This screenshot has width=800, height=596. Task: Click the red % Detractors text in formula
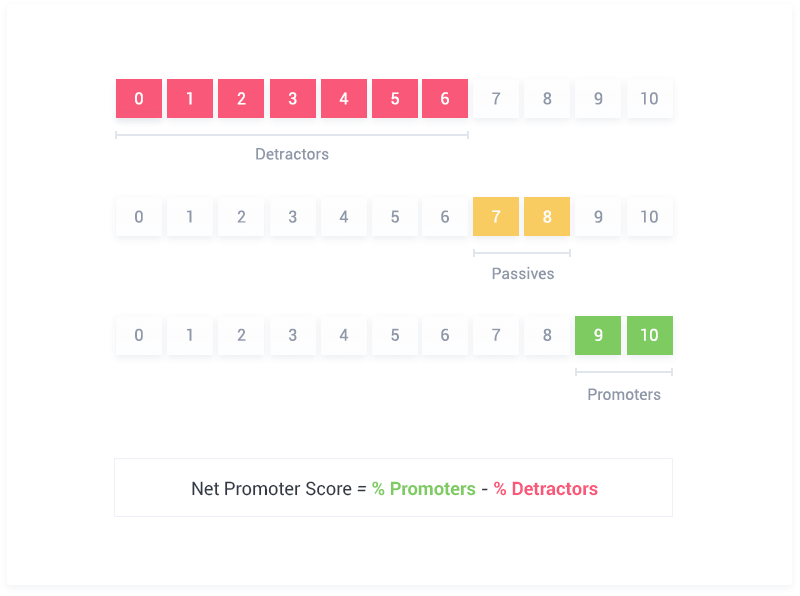545,489
